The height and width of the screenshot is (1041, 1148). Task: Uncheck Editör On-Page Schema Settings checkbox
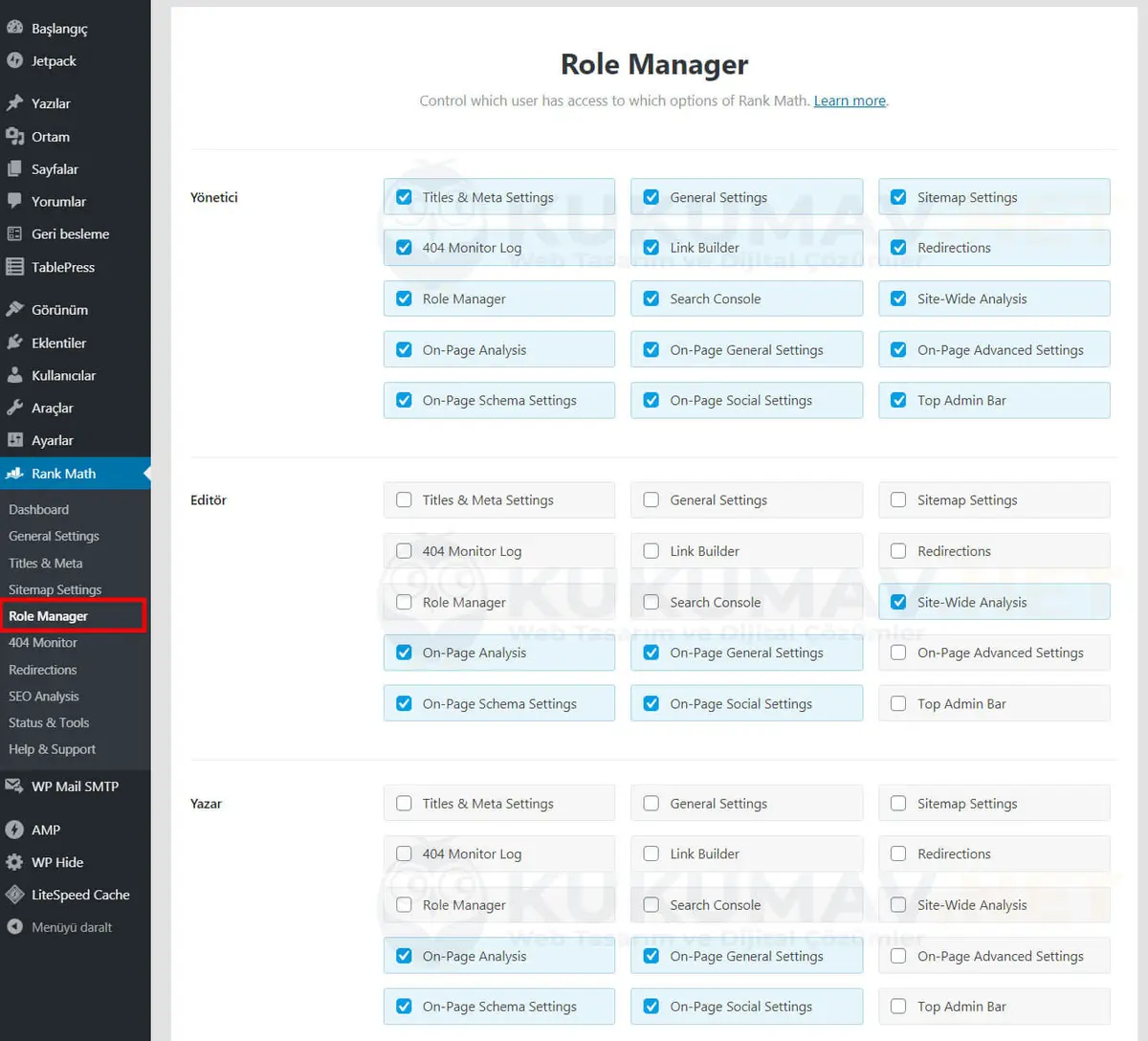point(404,703)
